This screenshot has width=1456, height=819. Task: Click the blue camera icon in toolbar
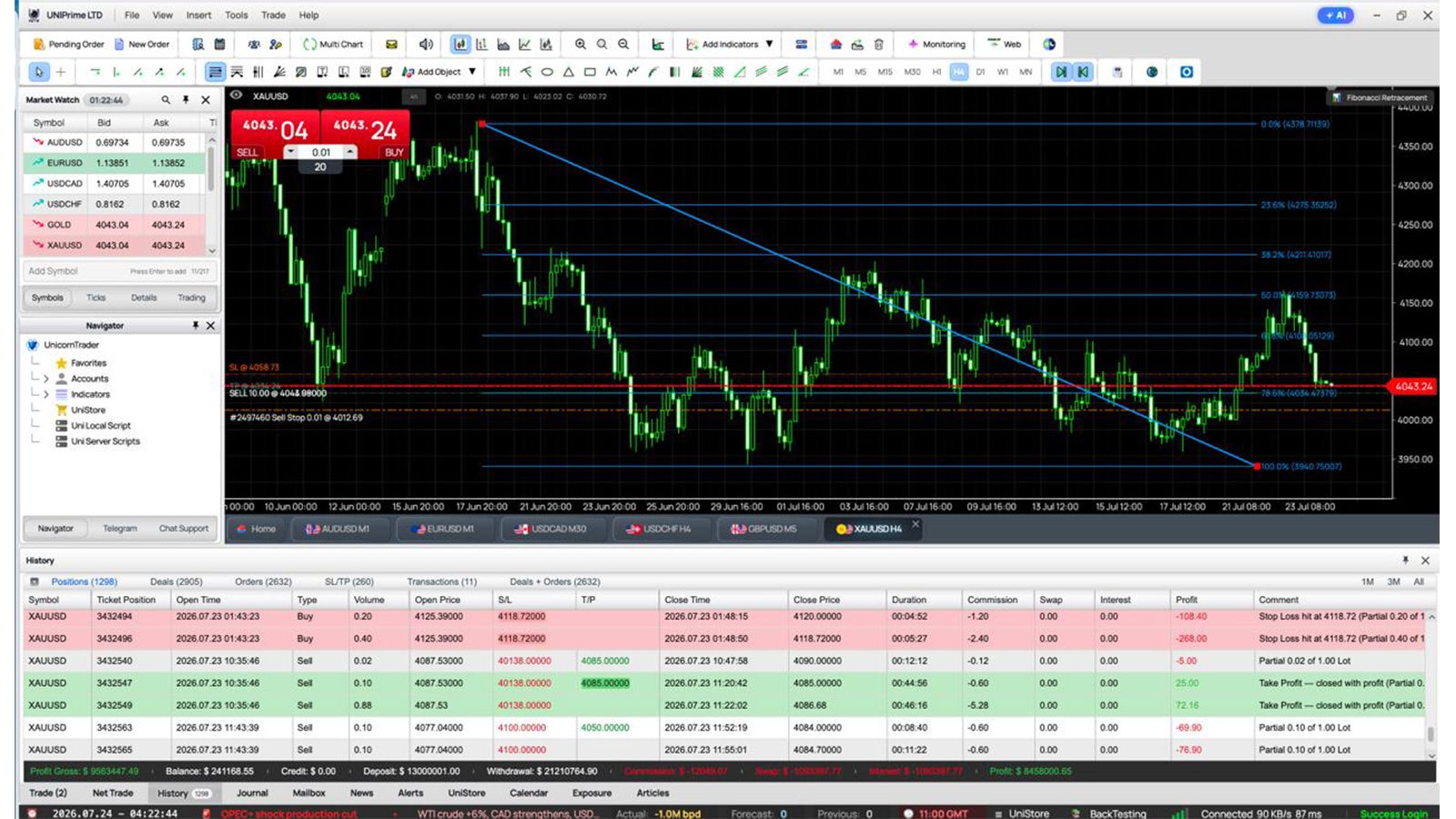coord(1186,72)
